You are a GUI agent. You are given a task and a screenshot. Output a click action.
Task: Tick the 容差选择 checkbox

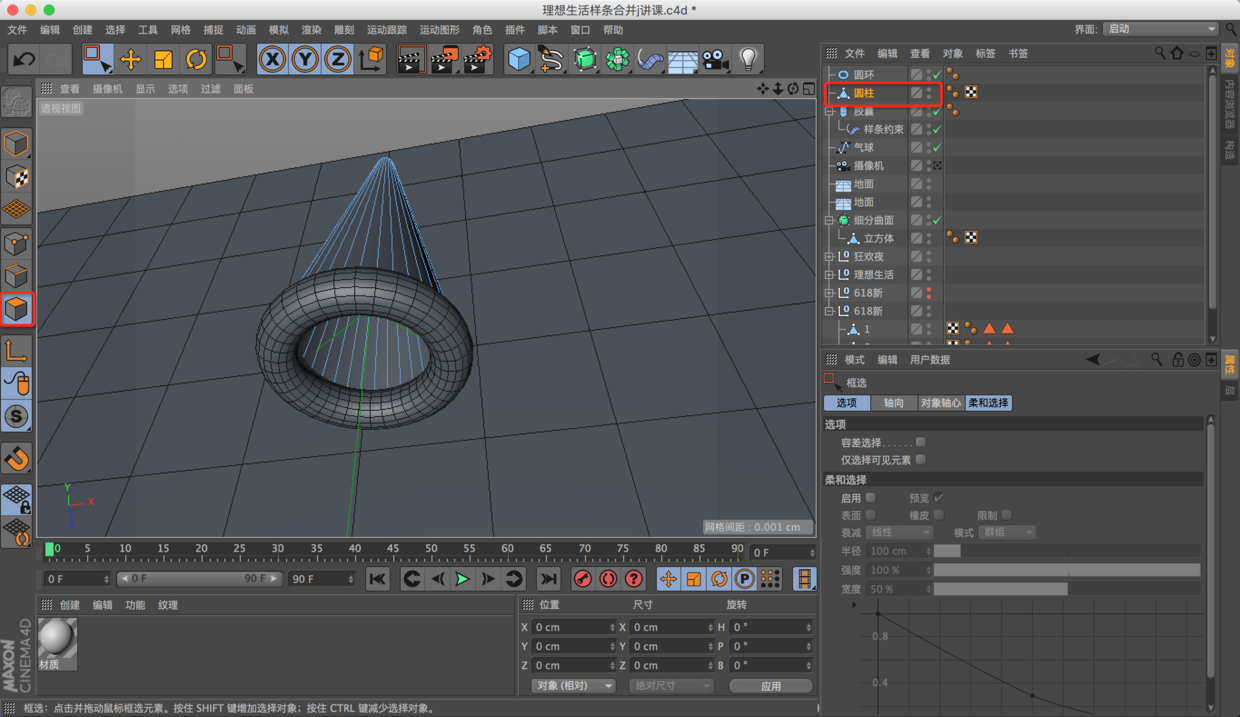(x=921, y=442)
